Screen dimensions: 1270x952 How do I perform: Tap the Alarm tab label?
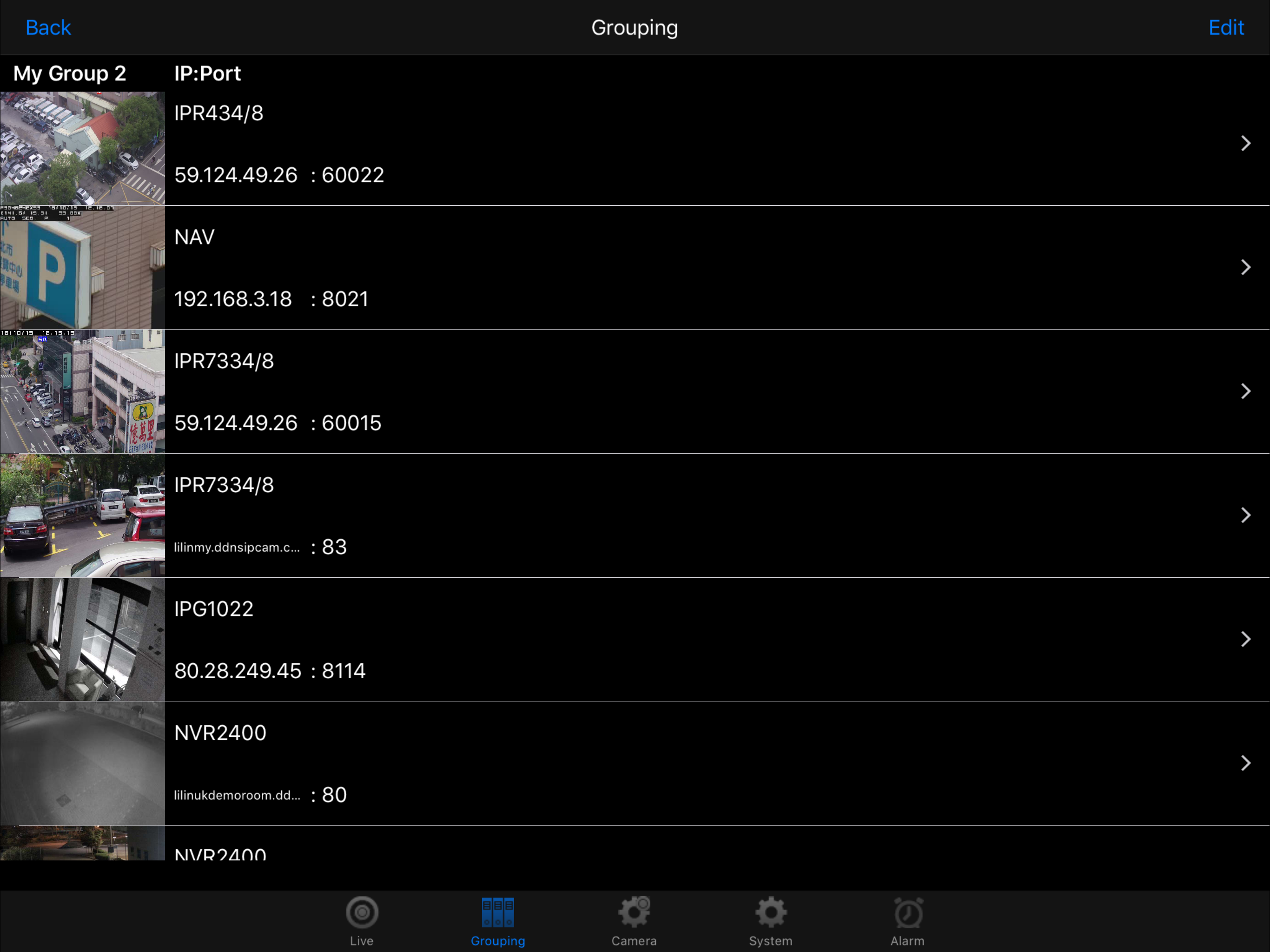tap(908, 941)
